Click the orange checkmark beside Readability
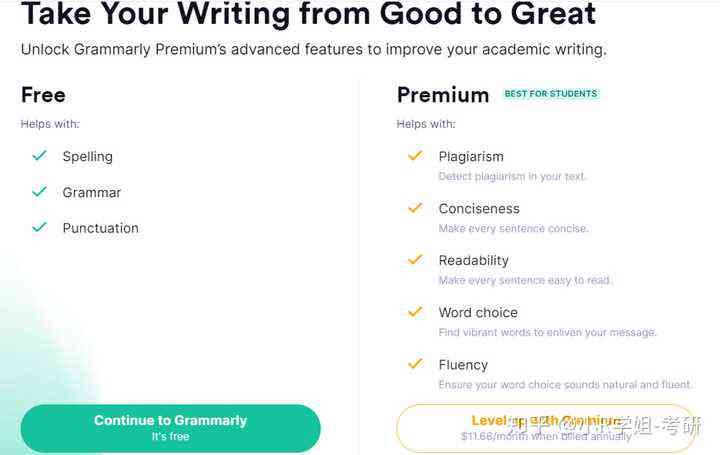This screenshot has width=720, height=455. [415, 260]
